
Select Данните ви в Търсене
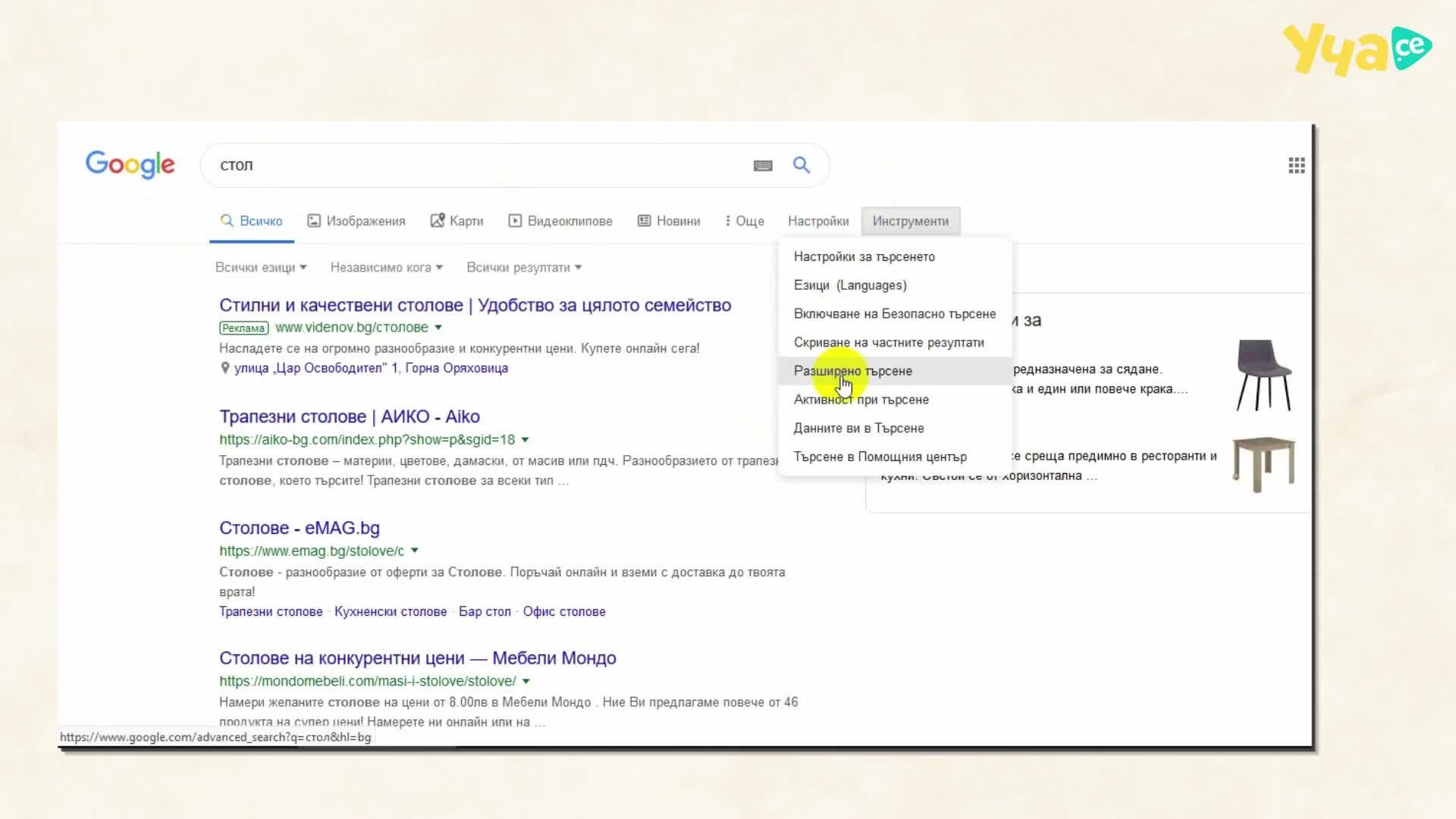[x=895, y=428]
